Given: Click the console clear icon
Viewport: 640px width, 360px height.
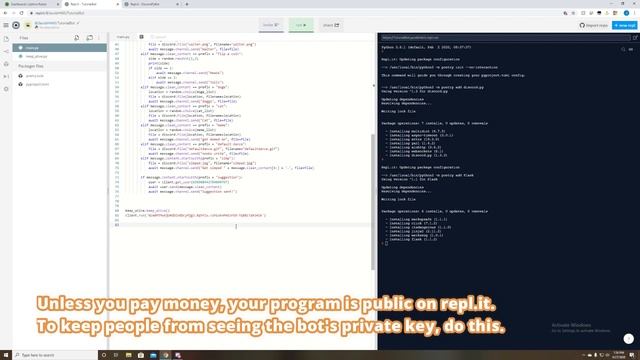Looking at the screenshot, I should click(x=631, y=49).
